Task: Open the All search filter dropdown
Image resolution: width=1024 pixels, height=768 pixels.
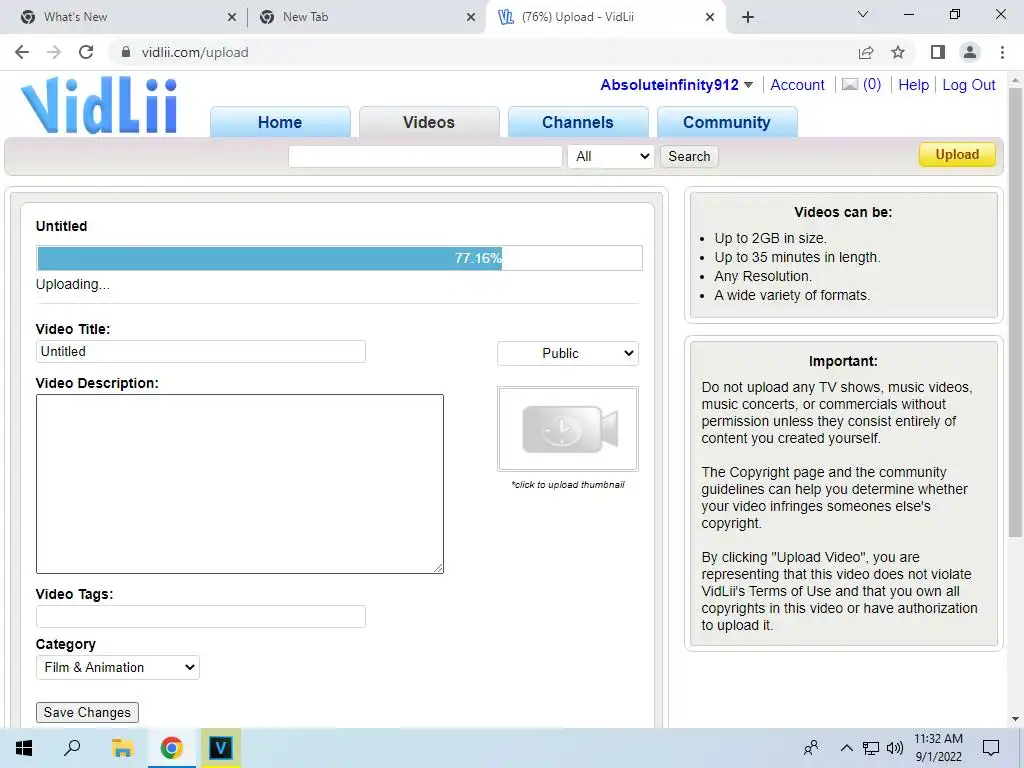Action: tap(611, 156)
